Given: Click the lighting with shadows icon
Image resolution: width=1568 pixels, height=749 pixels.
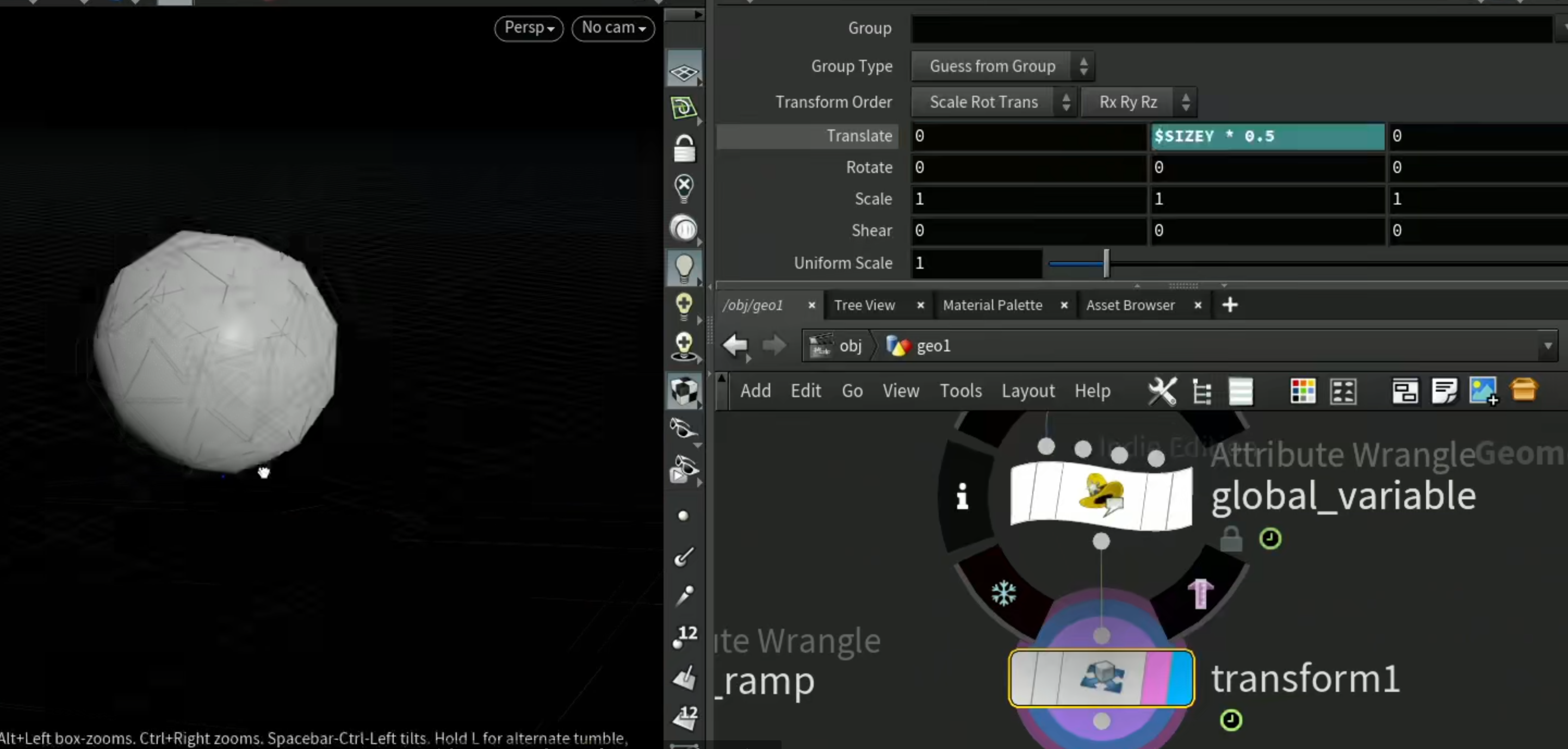Looking at the screenshot, I should click(x=684, y=346).
